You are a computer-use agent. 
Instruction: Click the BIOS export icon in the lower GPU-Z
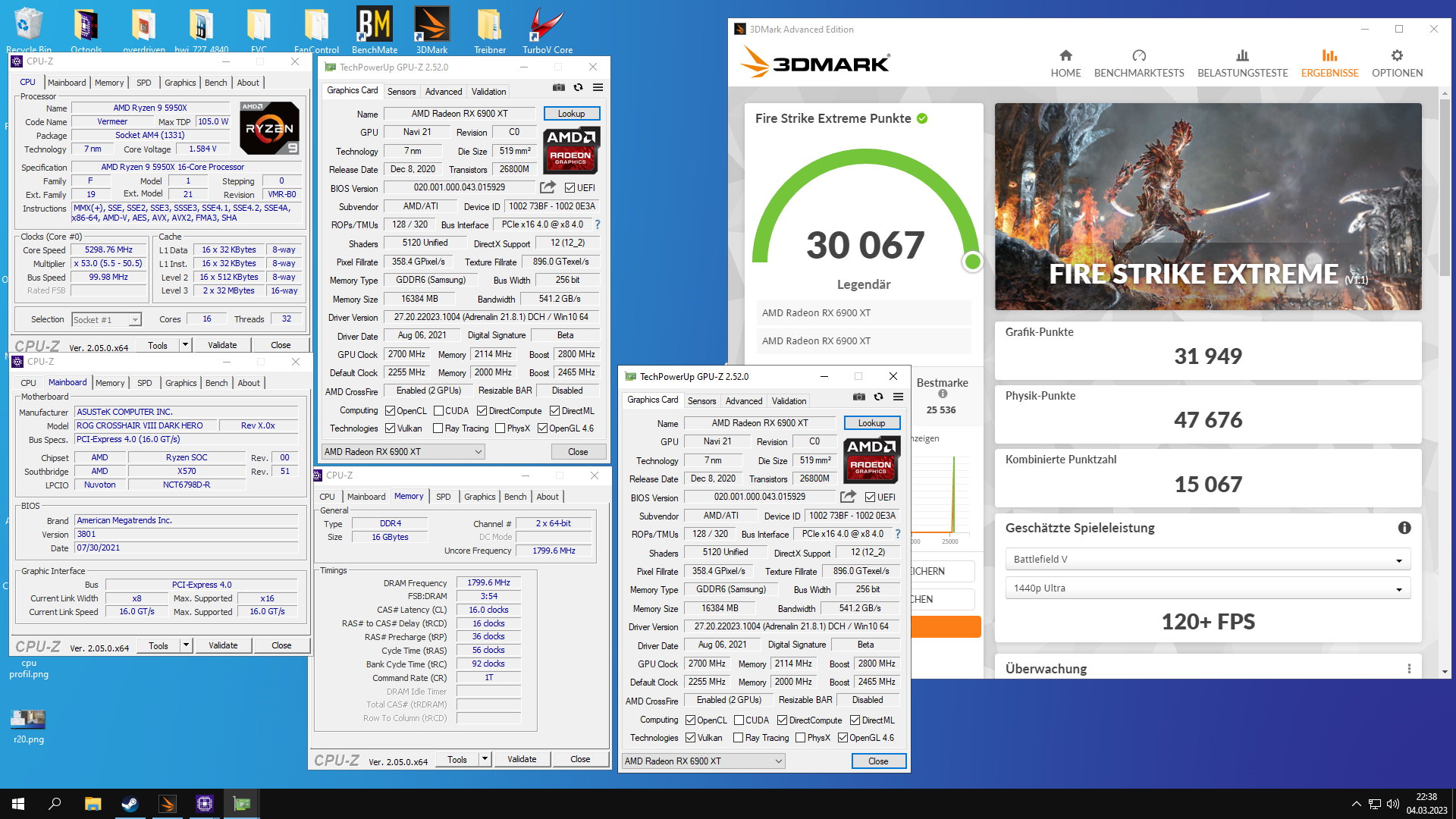pyautogui.click(x=848, y=496)
